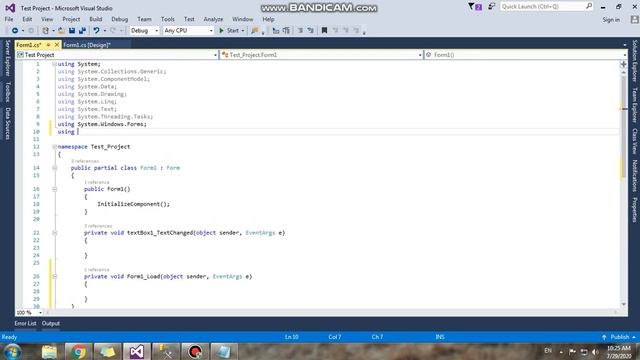Click the New Project toolbar icon
Viewport: 640px width, 360px height.
[45, 31]
